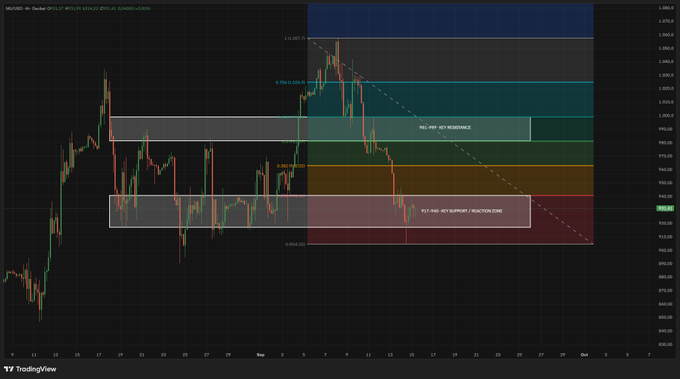
Task: Click the MU/USD 4h symbol legend
Action: point(26,8)
